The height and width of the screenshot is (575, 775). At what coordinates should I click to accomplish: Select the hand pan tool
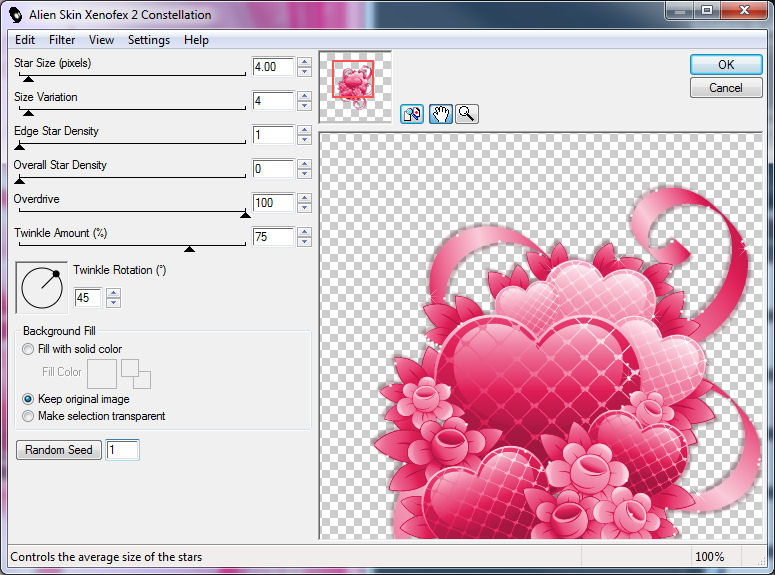[440, 114]
